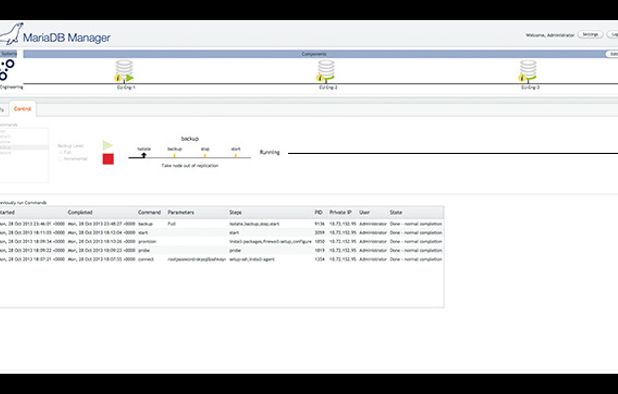Open the Control tab
The width and height of the screenshot is (618, 394).
22,109
